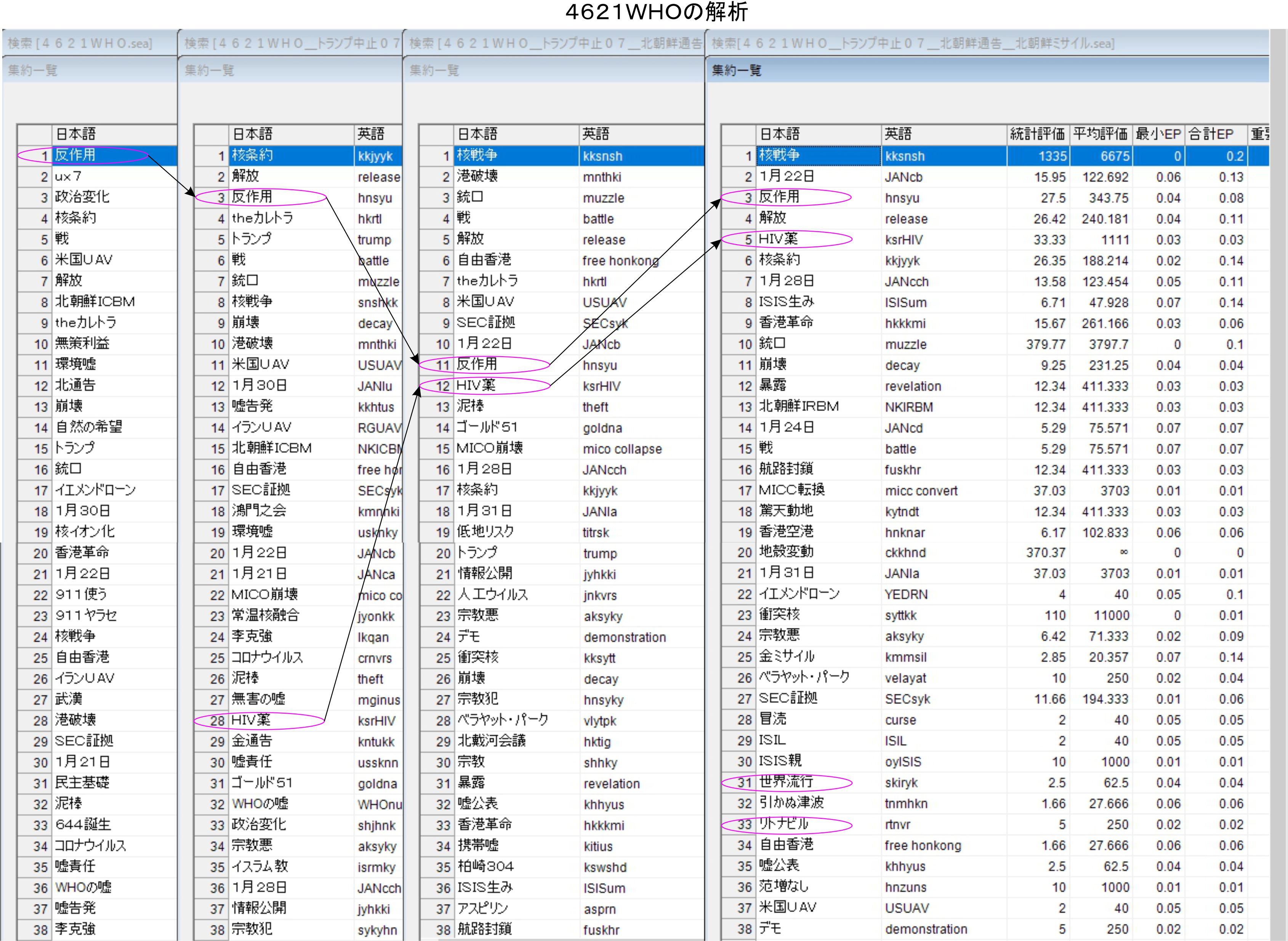The width and height of the screenshot is (1288, 941).
Task: Click the 平均評価 column header
Action: [1100, 134]
